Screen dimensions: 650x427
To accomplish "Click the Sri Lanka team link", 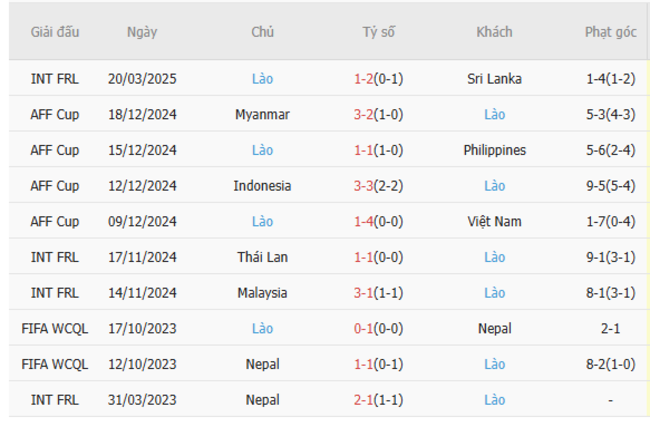I will pos(494,78).
